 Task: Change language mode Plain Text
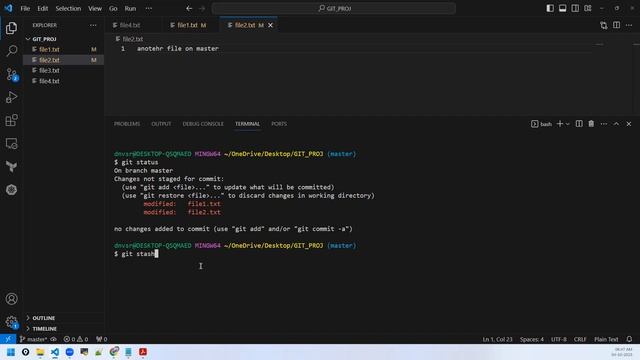606,339
